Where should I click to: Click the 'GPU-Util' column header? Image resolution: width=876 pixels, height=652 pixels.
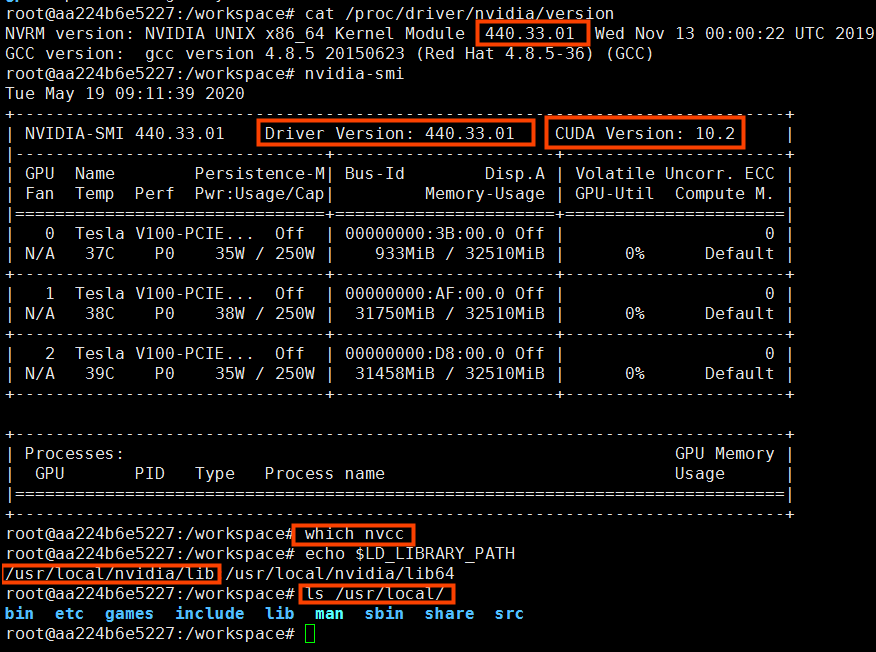615,194
